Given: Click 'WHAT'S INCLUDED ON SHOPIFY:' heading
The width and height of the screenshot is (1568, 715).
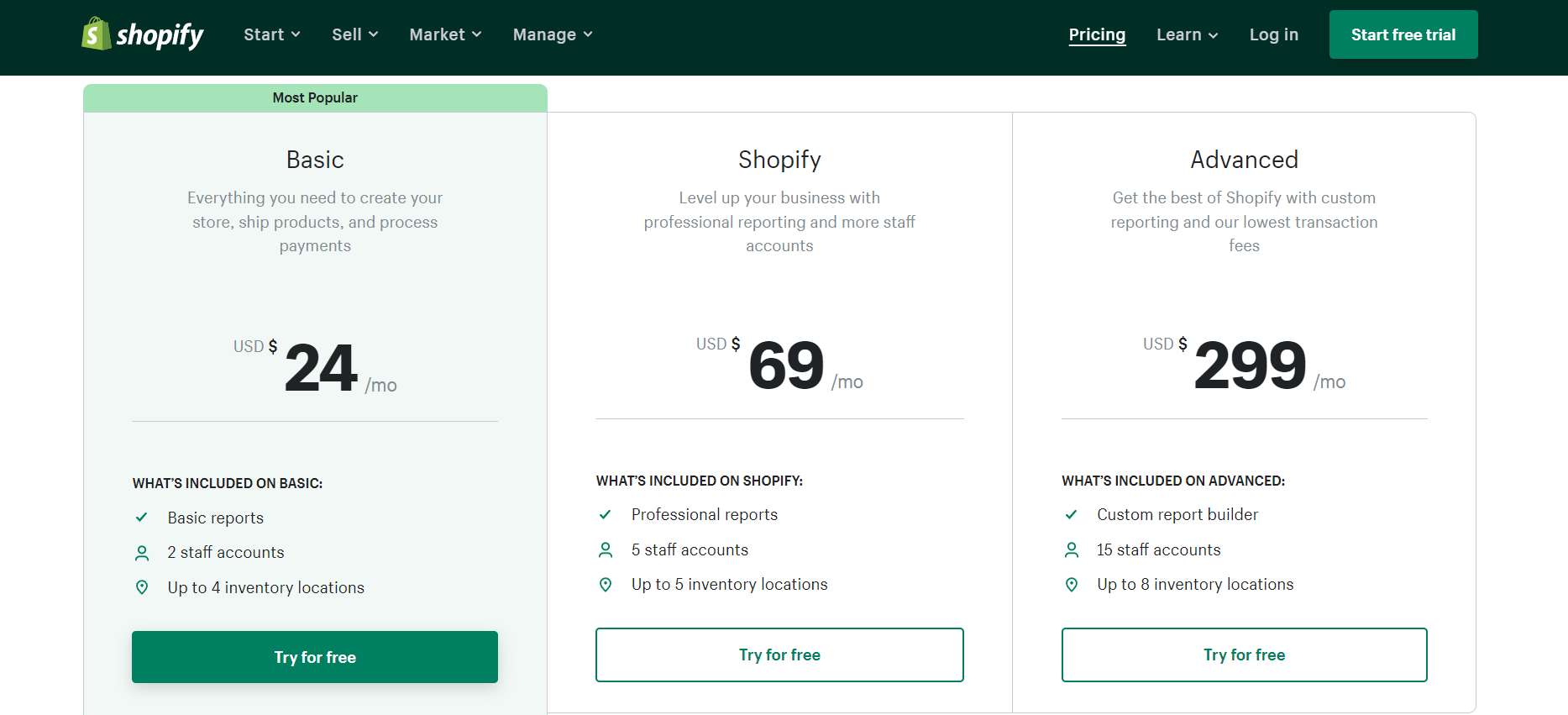Looking at the screenshot, I should (x=700, y=481).
